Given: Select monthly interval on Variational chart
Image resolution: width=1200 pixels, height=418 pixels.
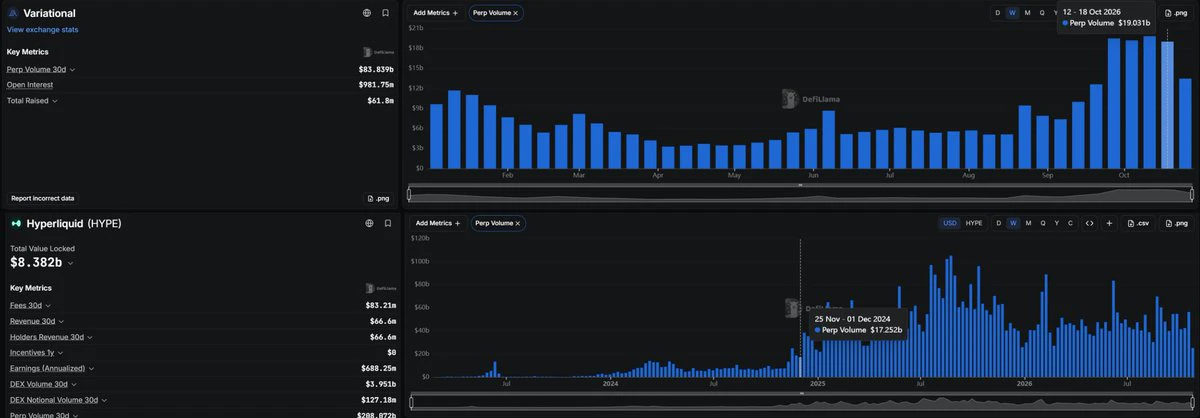Looking at the screenshot, I should (x=1027, y=13).
